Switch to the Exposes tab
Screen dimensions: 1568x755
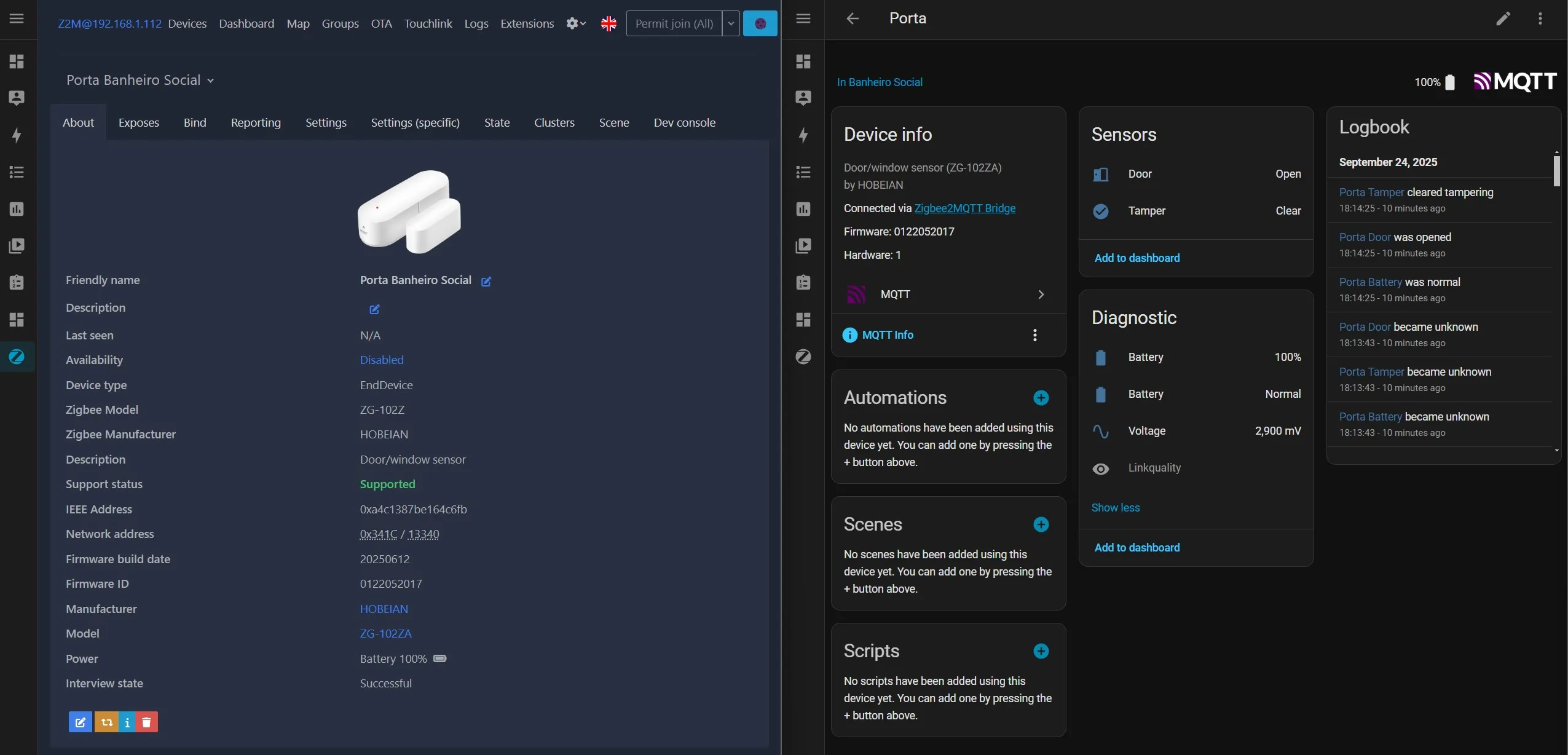[138, 122]
